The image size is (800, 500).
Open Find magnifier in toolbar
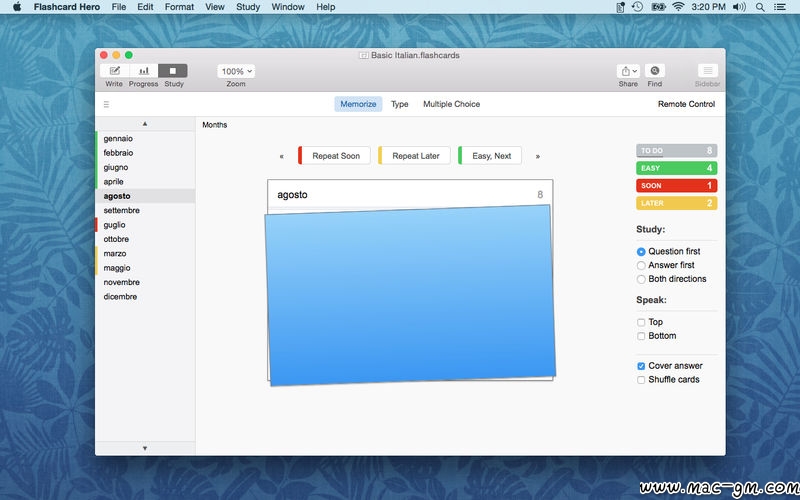pos(655,70)
